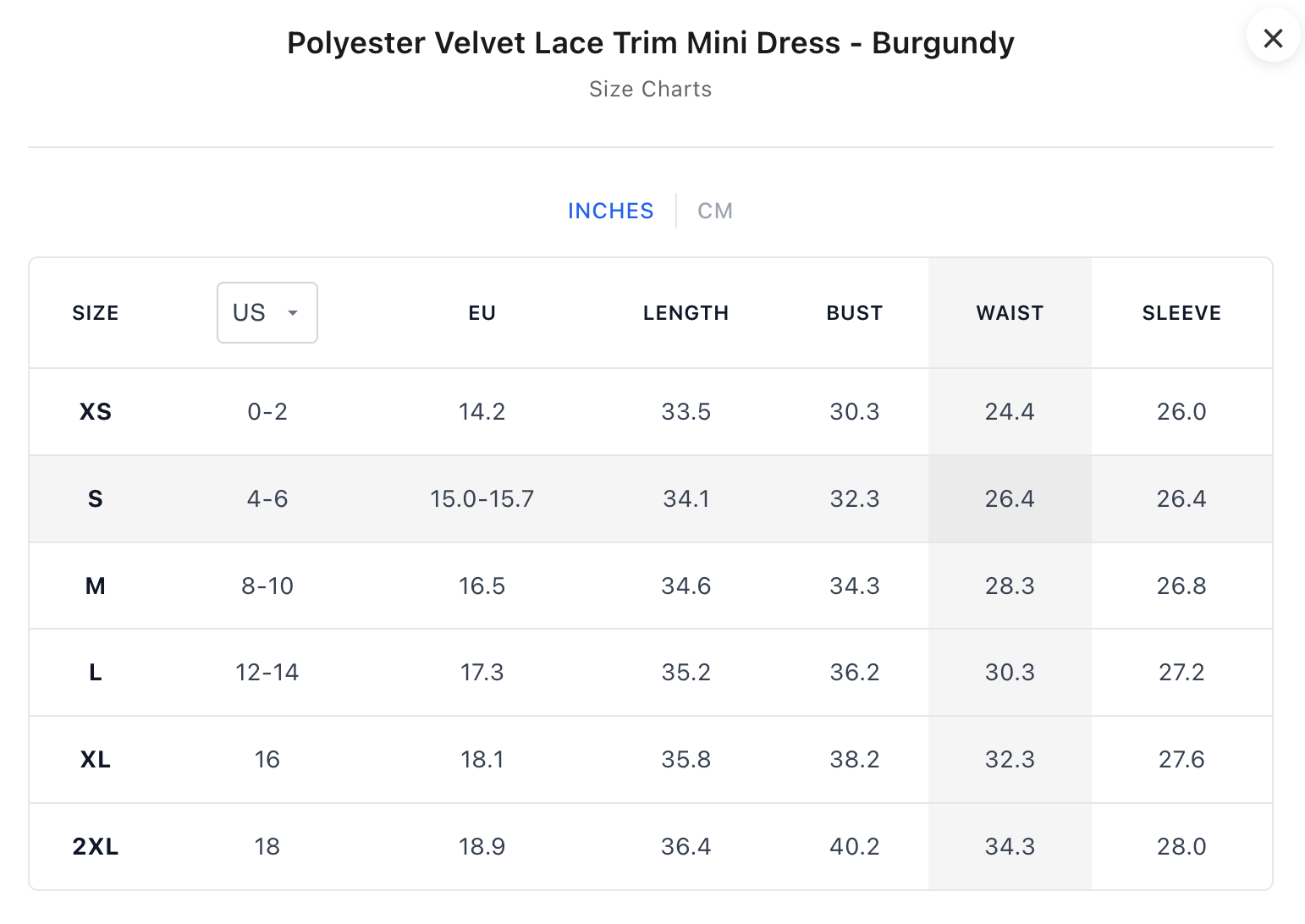Click the dress title heading
This screenshot has height=924, width=1305.
point(650,43)
